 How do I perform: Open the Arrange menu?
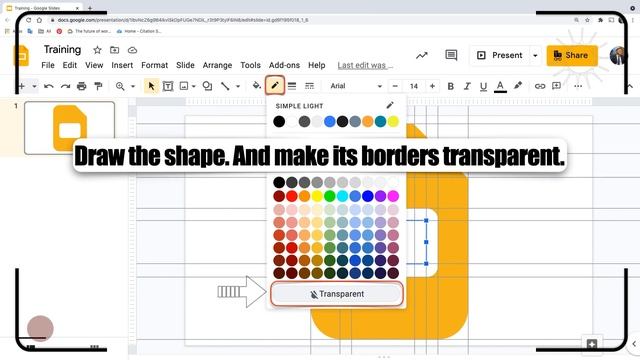217,65
